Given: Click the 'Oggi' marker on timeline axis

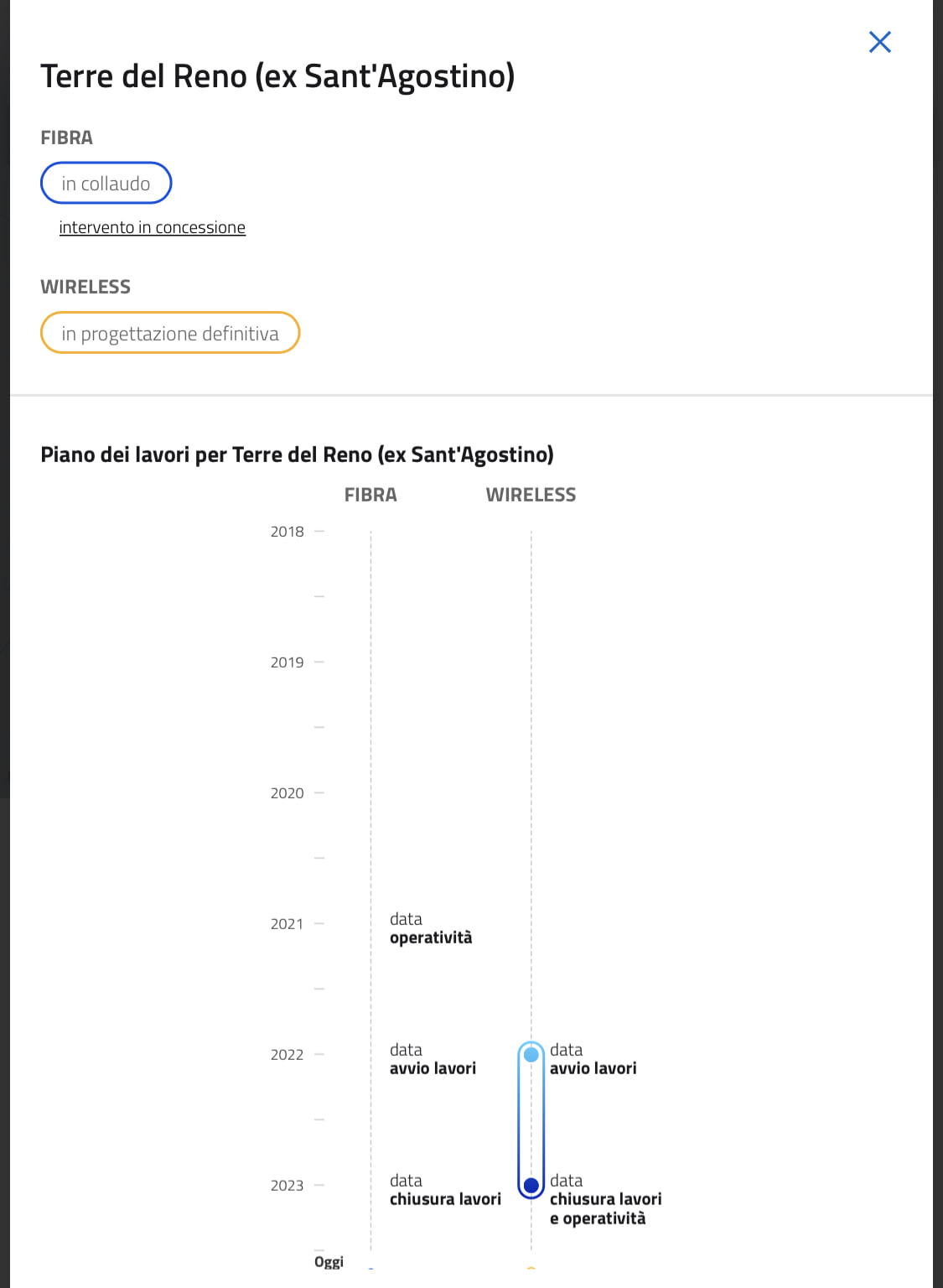Looking at the screenshot, I should click(329, 1262).
